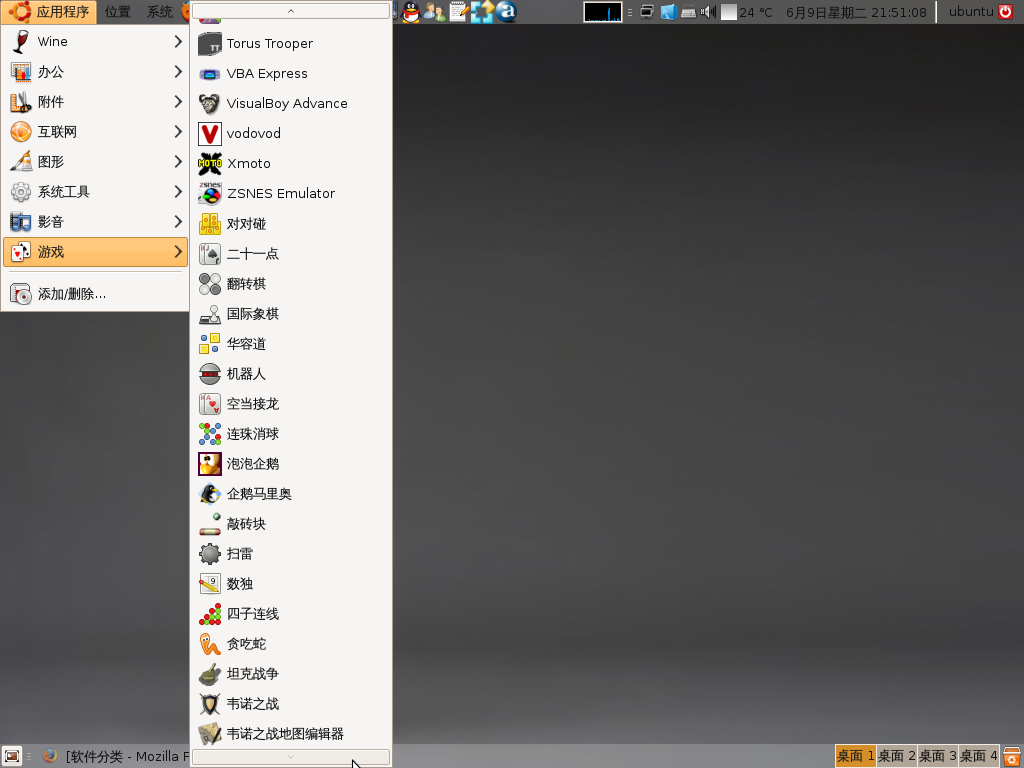Launch the 机器人 game
The width and height of the screenshot is (1024, 768).
[x=291, y=374]
